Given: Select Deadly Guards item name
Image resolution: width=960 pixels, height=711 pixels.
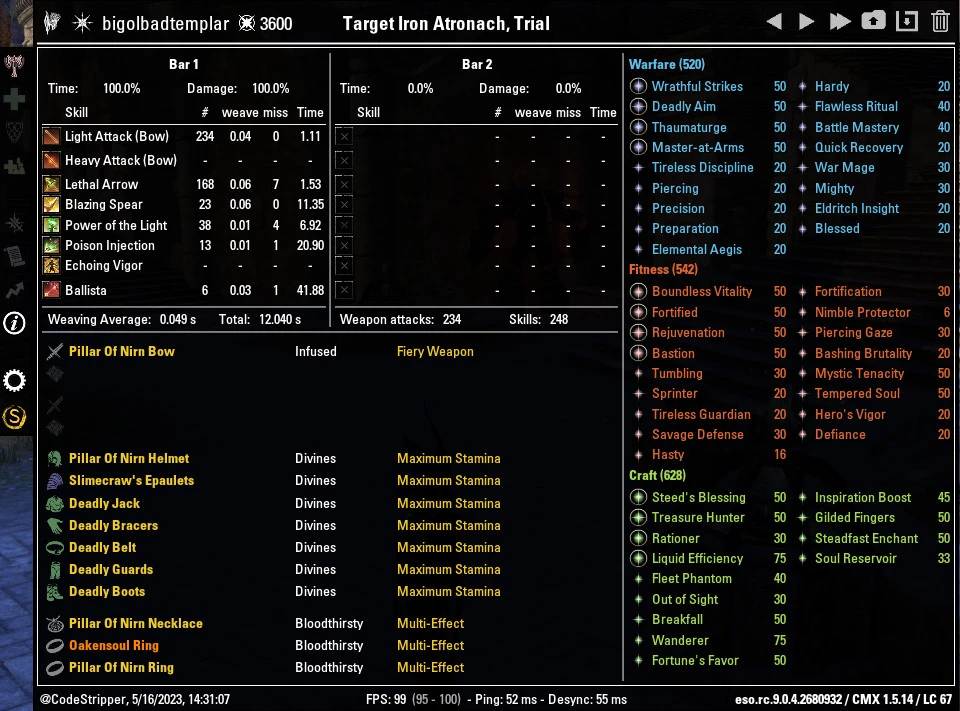Looking at the screenshot, I should tap(111, 570).
